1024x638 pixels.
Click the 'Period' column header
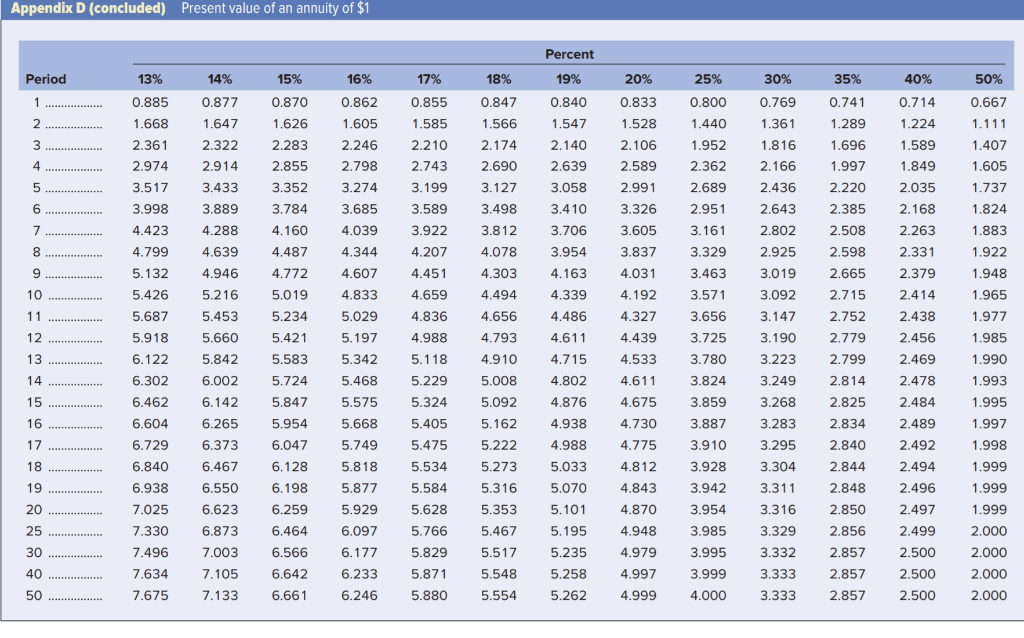click(46, 79)
